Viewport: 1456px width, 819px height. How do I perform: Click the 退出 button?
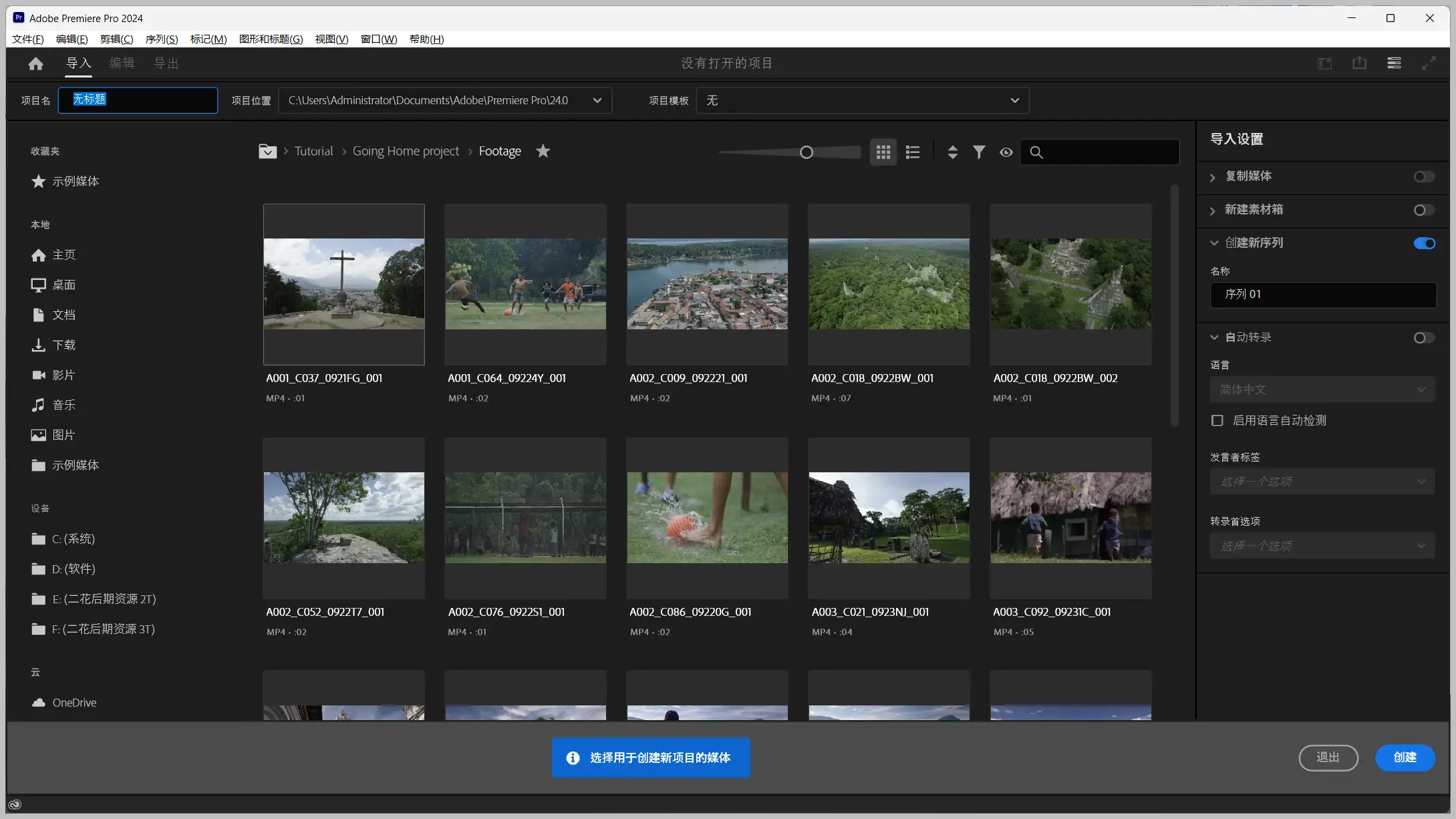click(1328, 758)
